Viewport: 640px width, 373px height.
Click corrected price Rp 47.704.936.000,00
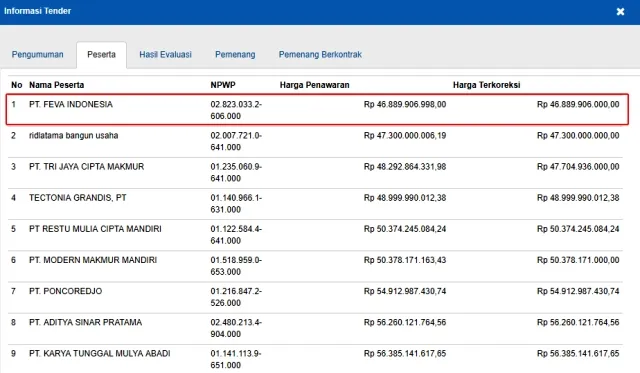pyautogui.click(x=578, y=167)
